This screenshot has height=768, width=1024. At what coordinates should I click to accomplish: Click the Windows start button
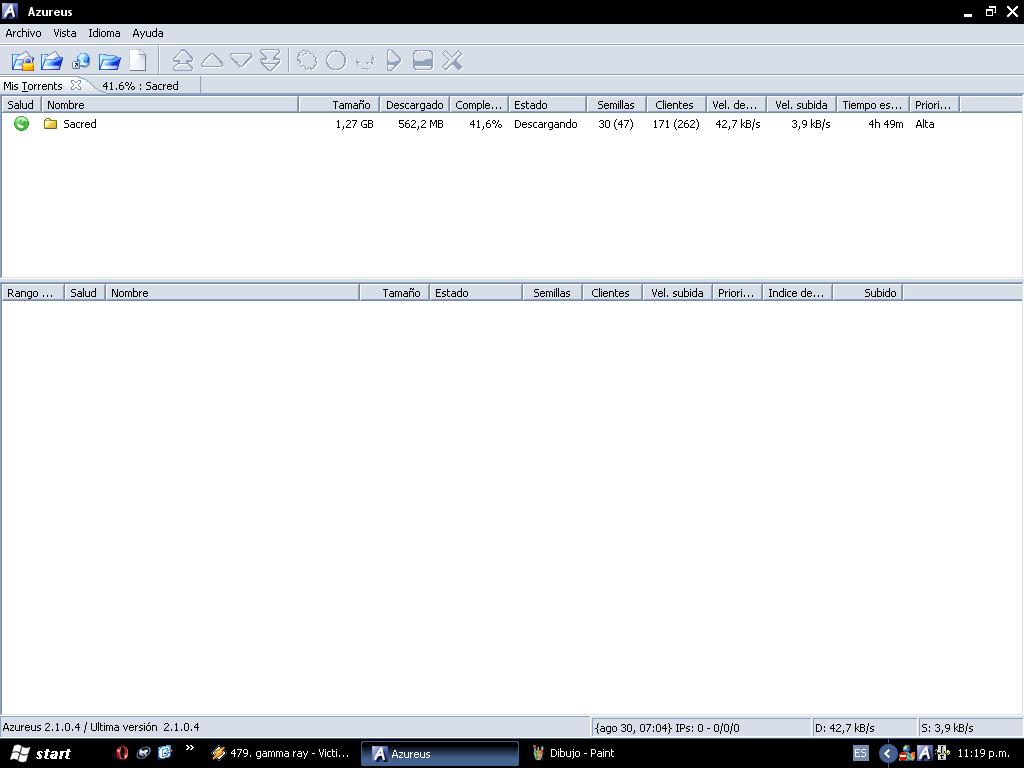(41, 754)
